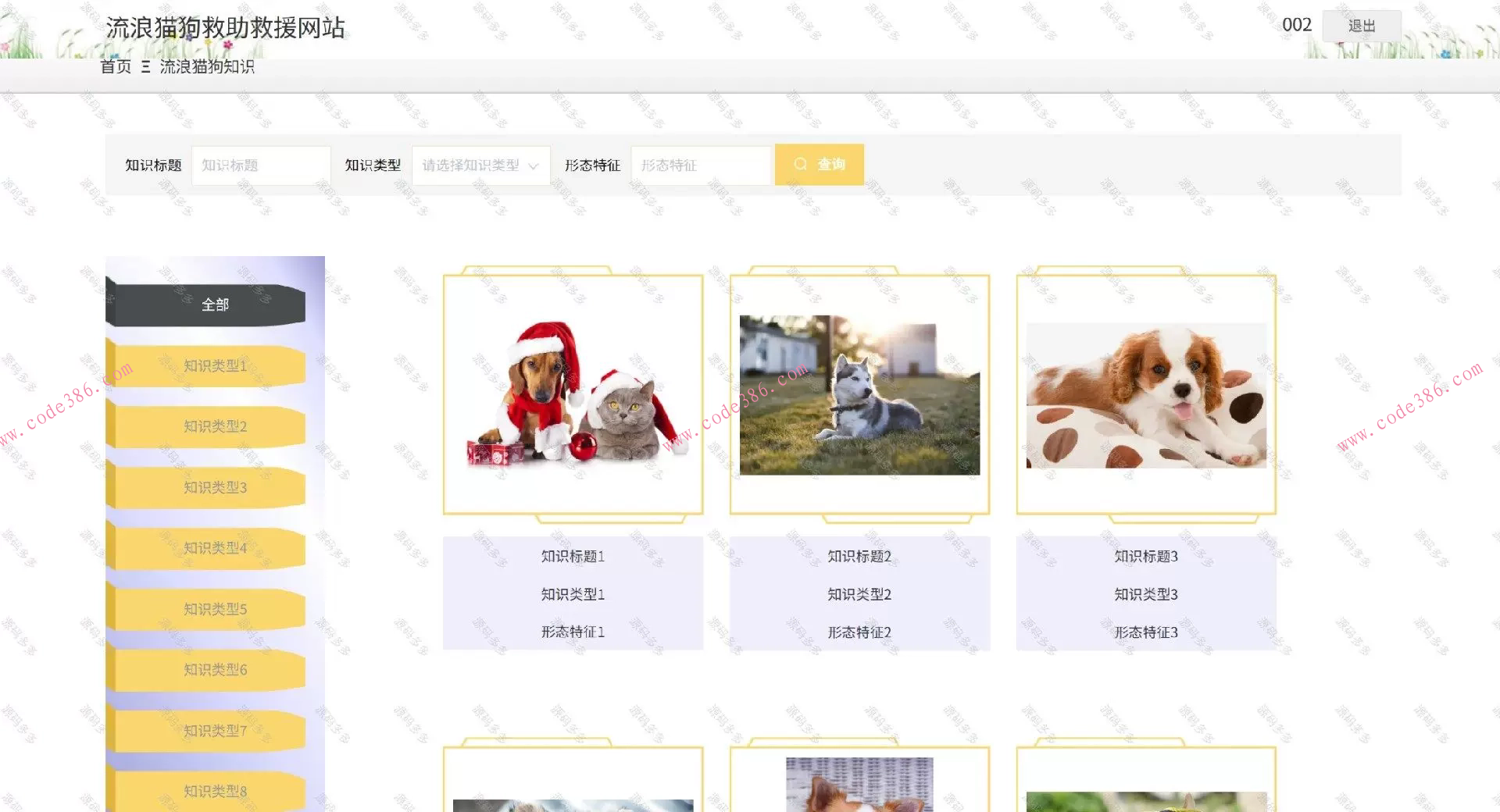Click 形态特征3 under the spaniel puppy card
Screen dimensions: 1500x812
coord(1145,632)
